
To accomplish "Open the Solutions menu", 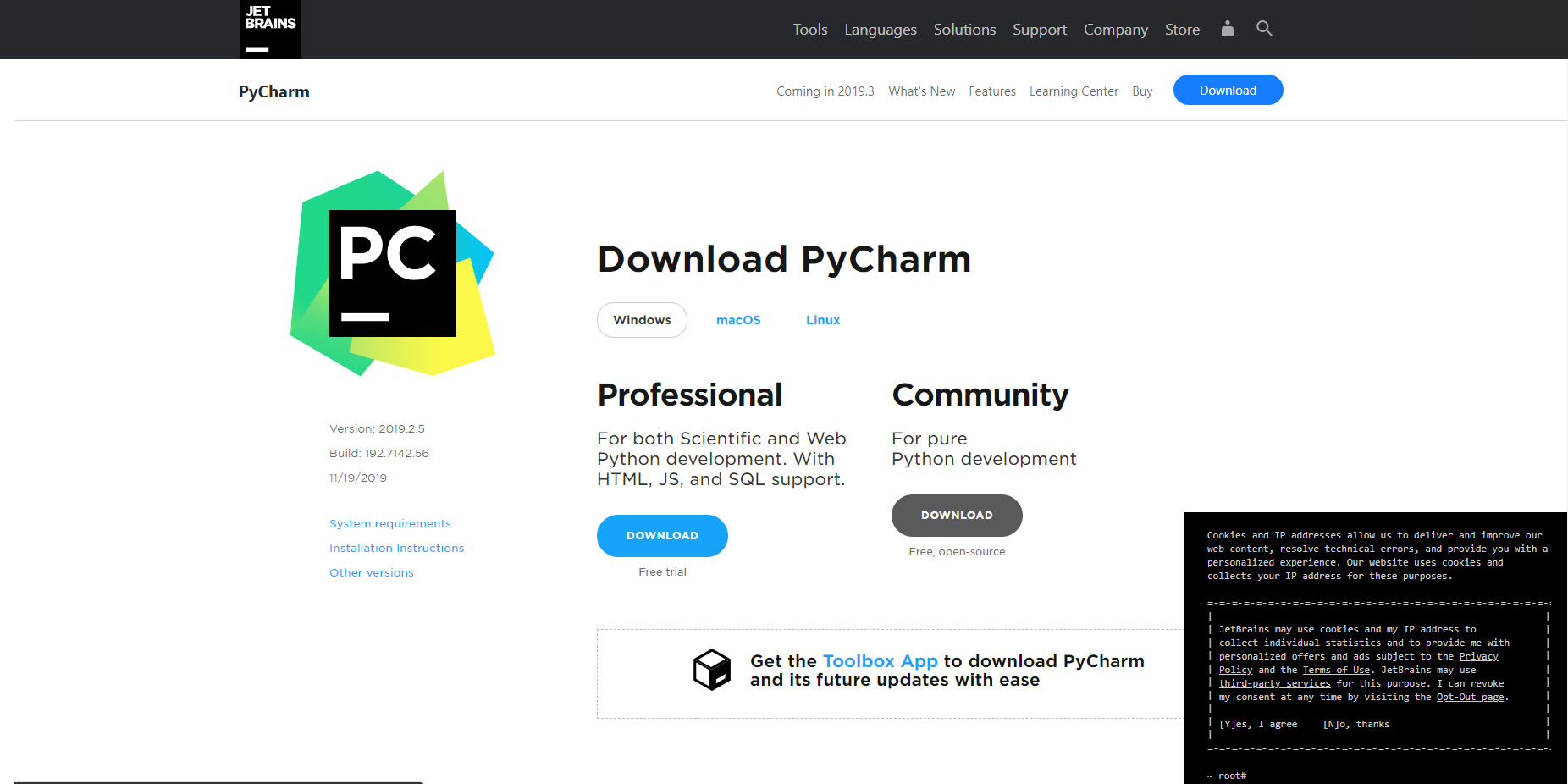I will pos(964,30).
